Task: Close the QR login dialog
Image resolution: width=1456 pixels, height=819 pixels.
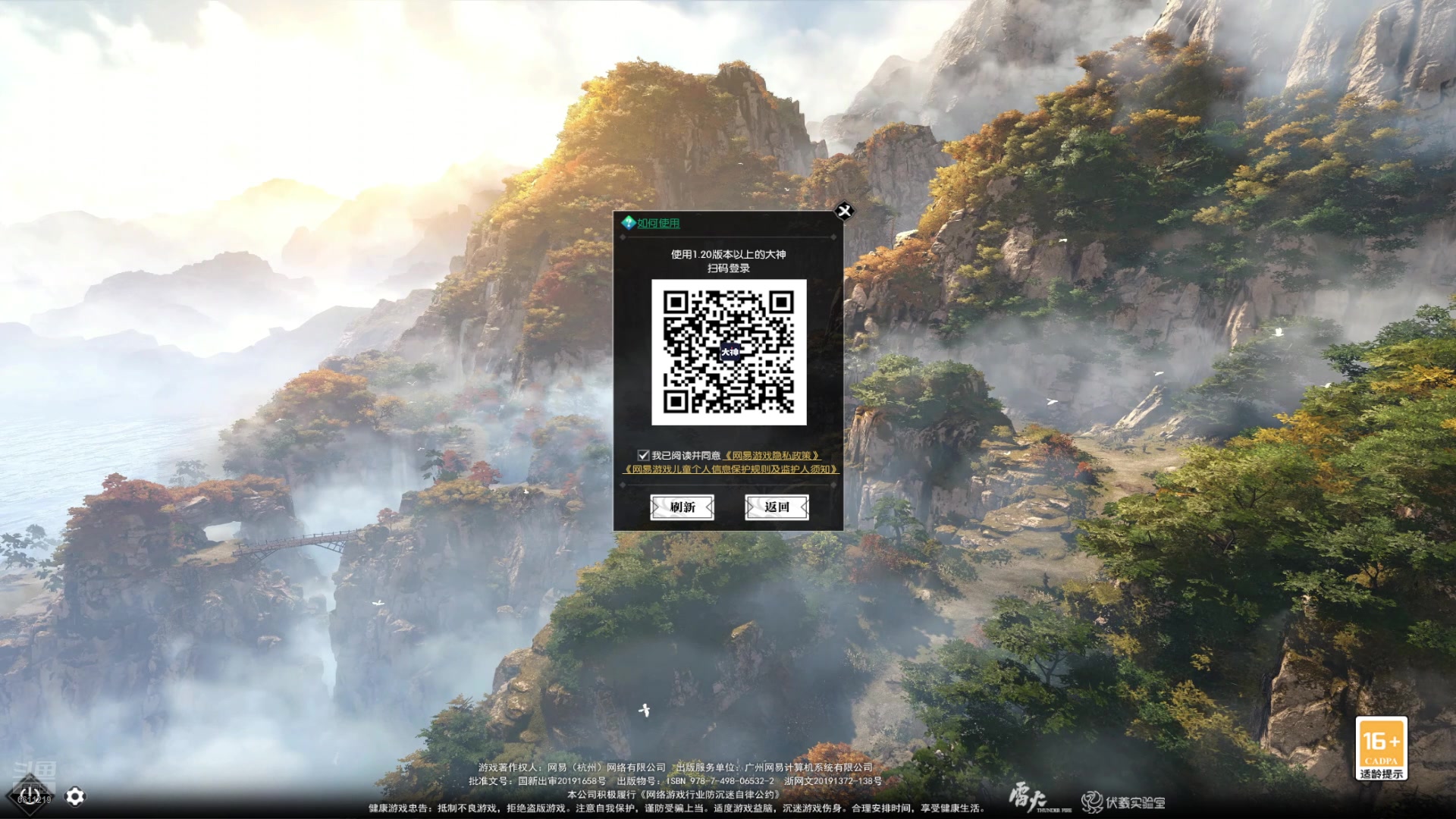Action: 844,211
